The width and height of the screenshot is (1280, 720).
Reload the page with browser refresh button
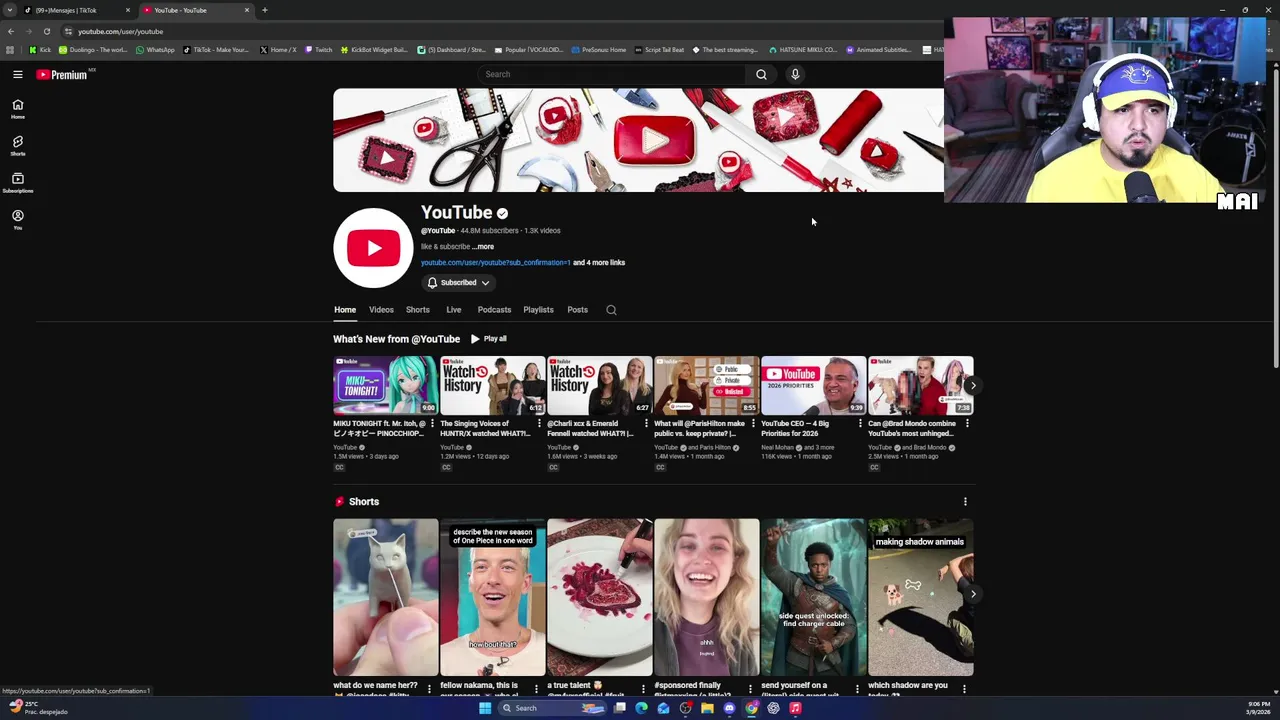[x=46, y=31]
